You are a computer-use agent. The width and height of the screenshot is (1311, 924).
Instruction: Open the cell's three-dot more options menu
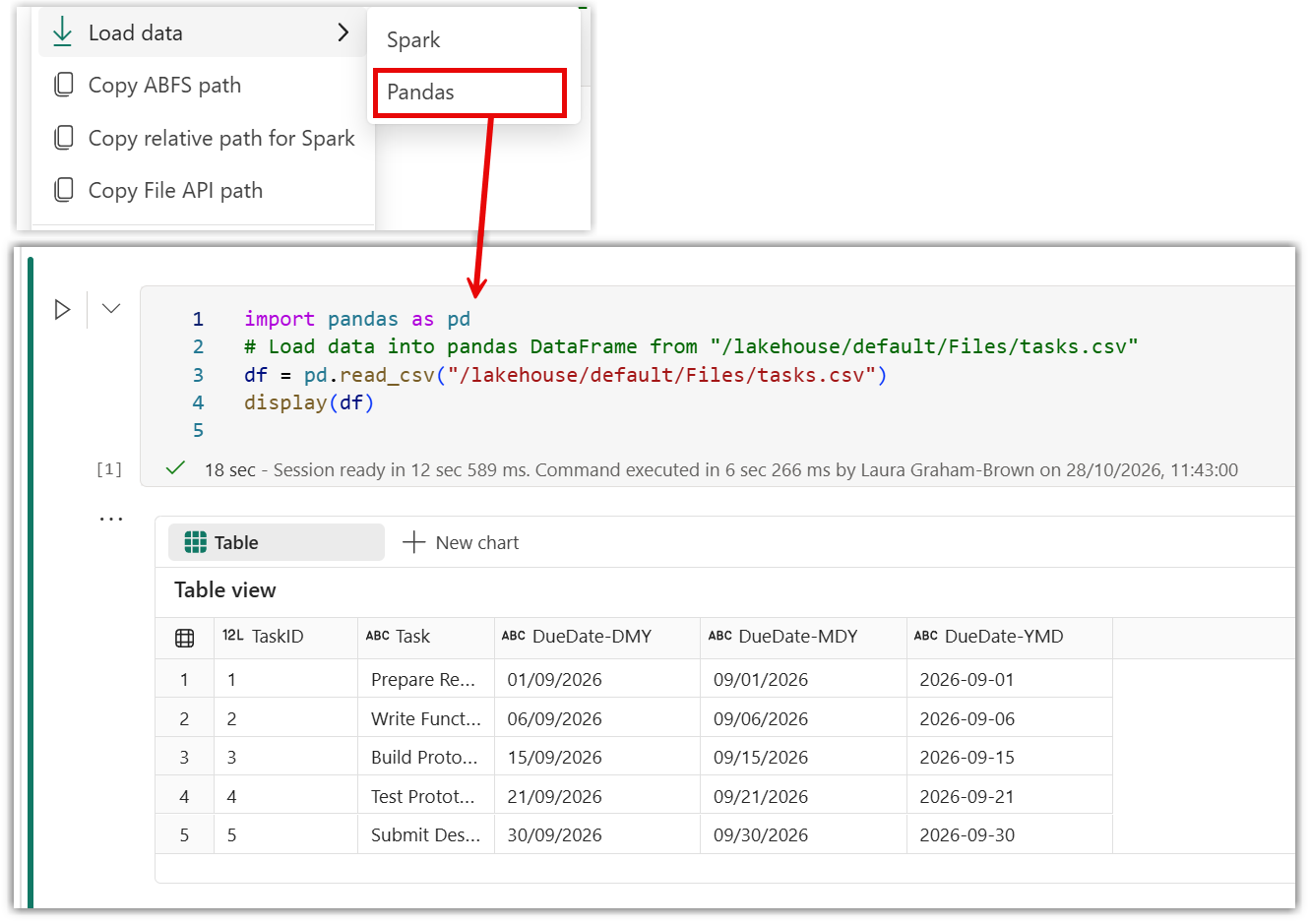111,519
